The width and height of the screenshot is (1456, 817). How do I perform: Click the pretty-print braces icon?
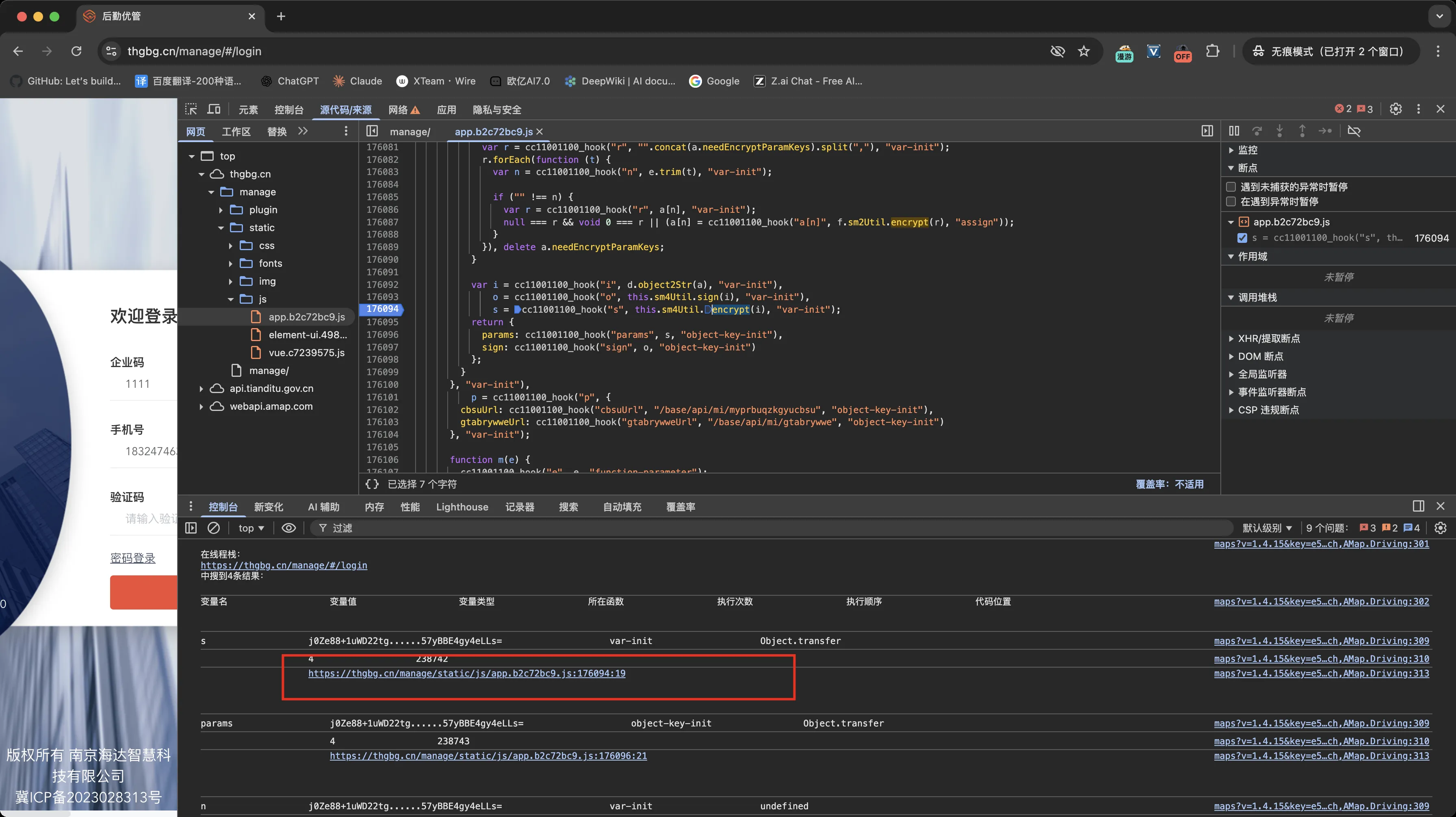[x=372, y=484]
